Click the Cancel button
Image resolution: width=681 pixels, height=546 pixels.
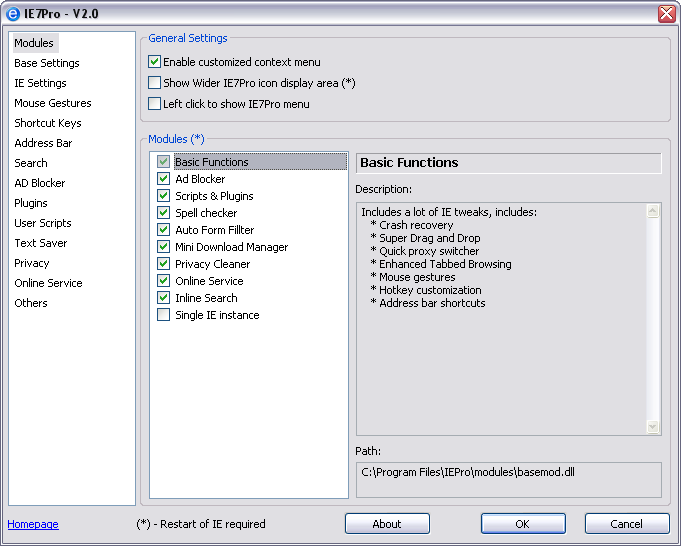tap(627, 524)
